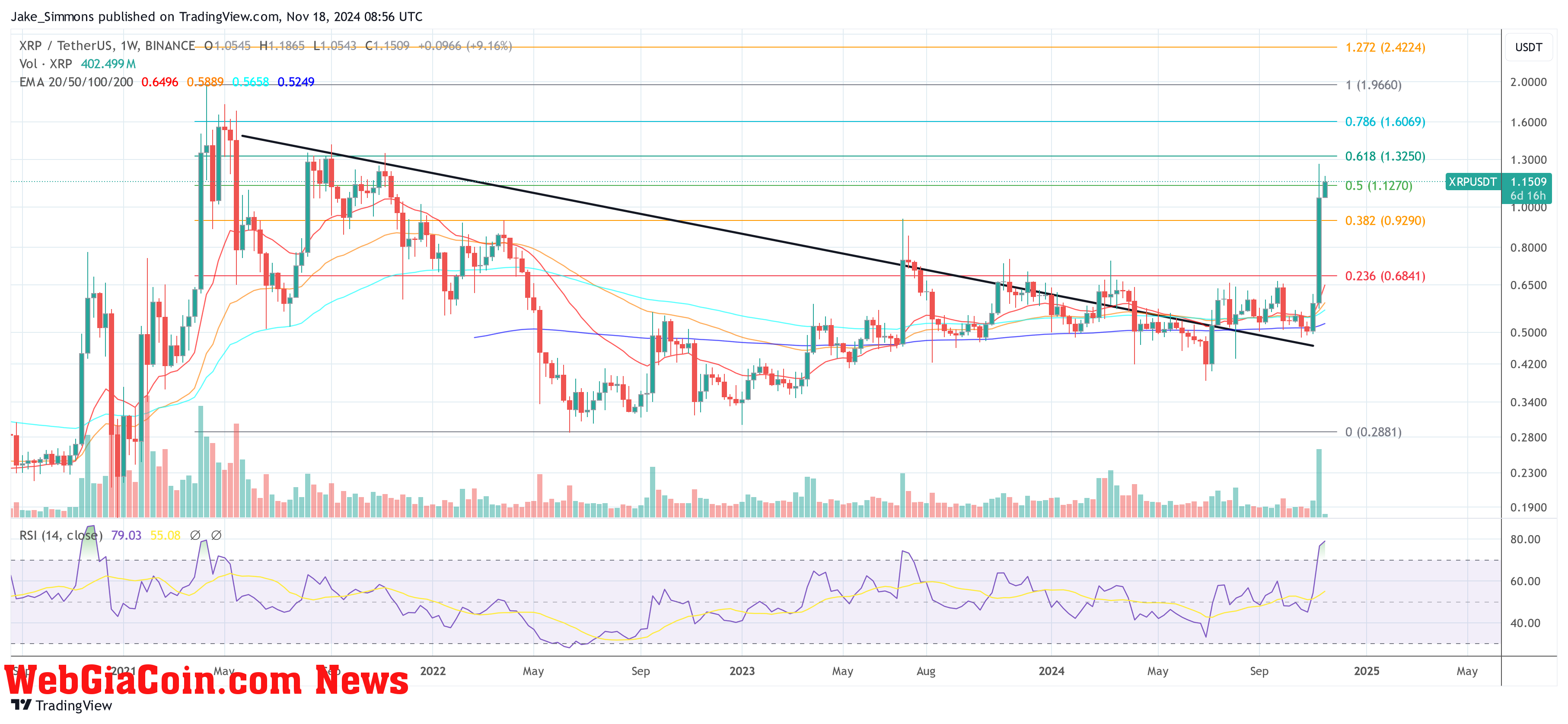The height and width of the screenshot is (724, 1568).
Task: Click the 1.3000 price axis label
Action: 1528,160
